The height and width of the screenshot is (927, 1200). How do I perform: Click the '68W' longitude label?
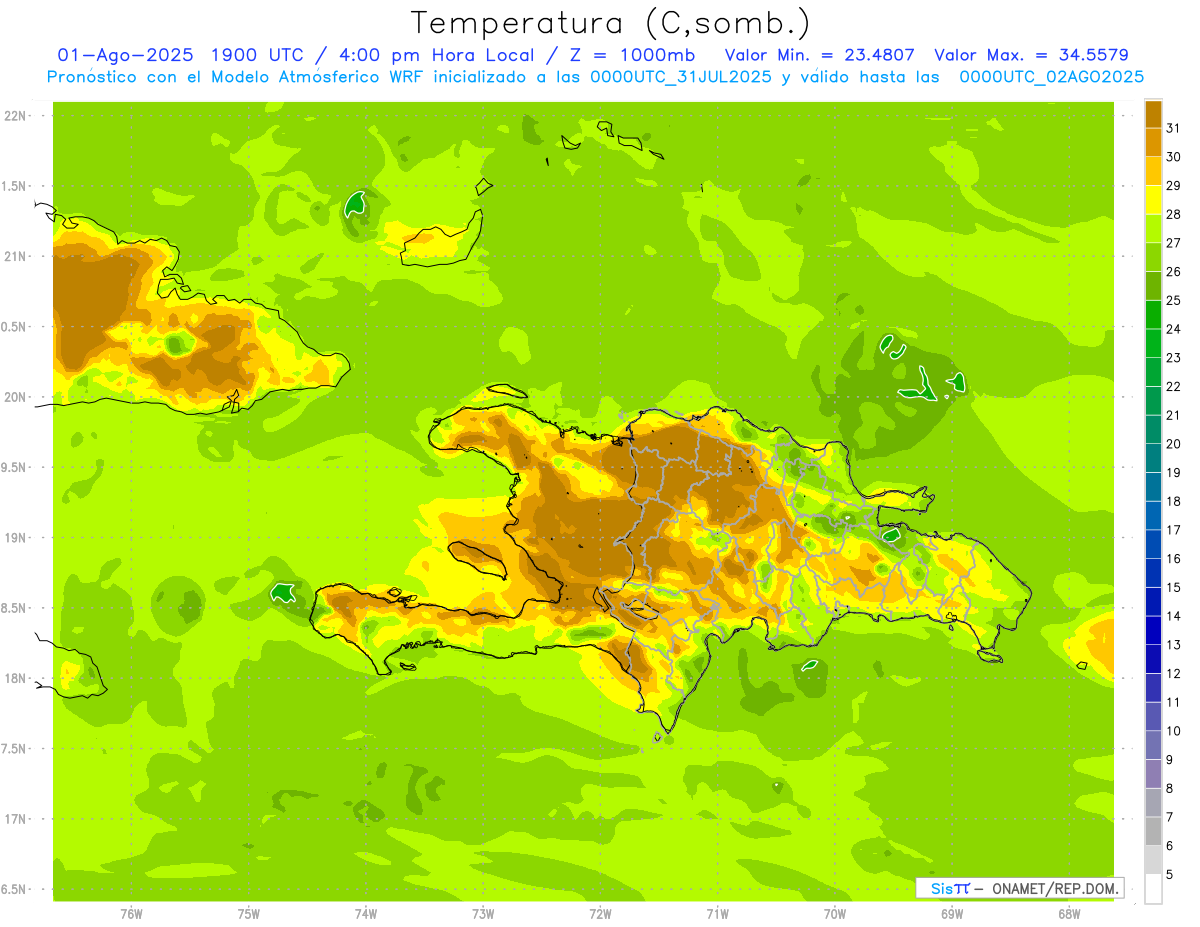coord(1069,913)
